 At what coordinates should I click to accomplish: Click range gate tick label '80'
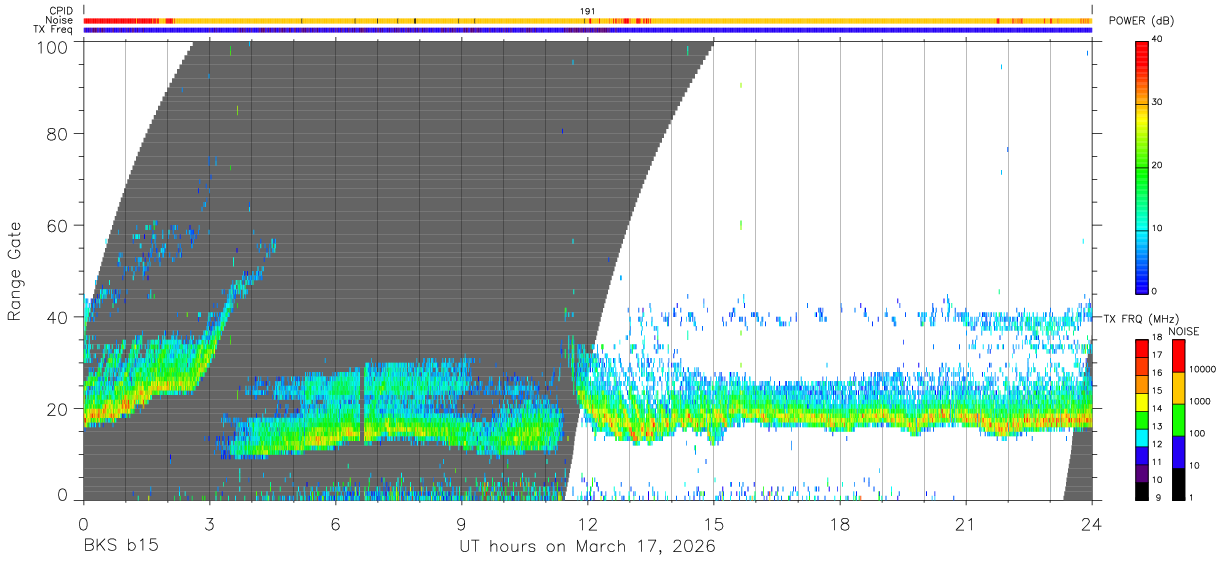(x=59, y=134)
